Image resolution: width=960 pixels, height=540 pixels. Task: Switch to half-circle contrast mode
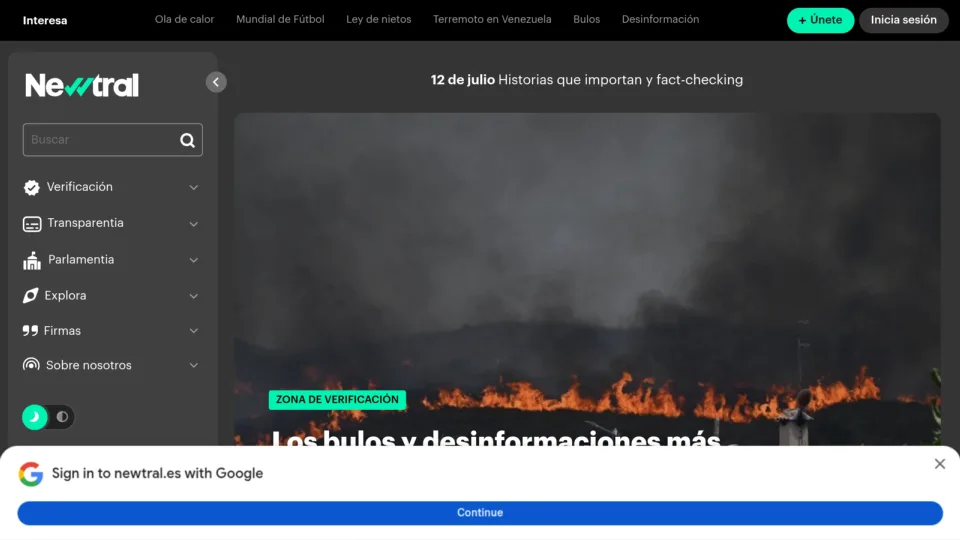pos(62,417)
